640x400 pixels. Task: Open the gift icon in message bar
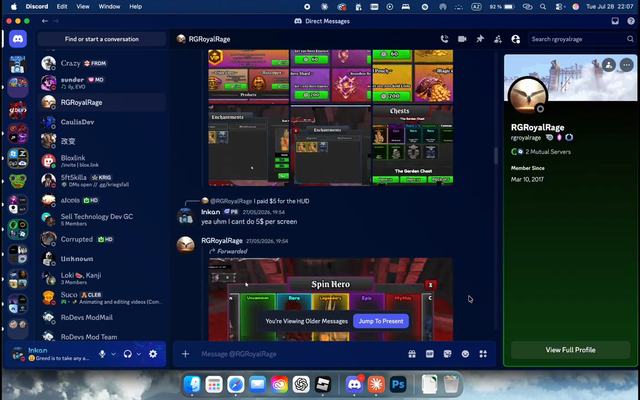coord(412,354)
